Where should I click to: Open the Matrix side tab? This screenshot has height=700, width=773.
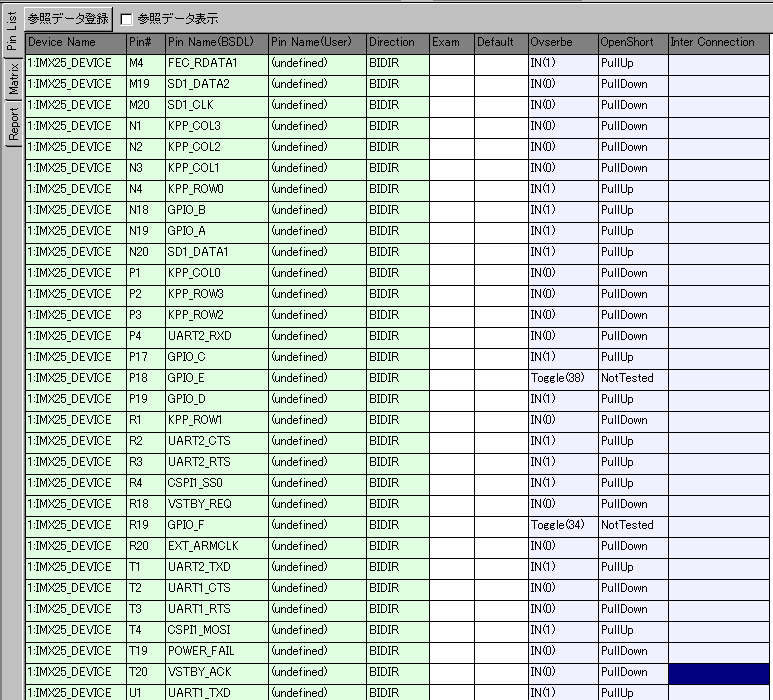click(x=12, y=78)
